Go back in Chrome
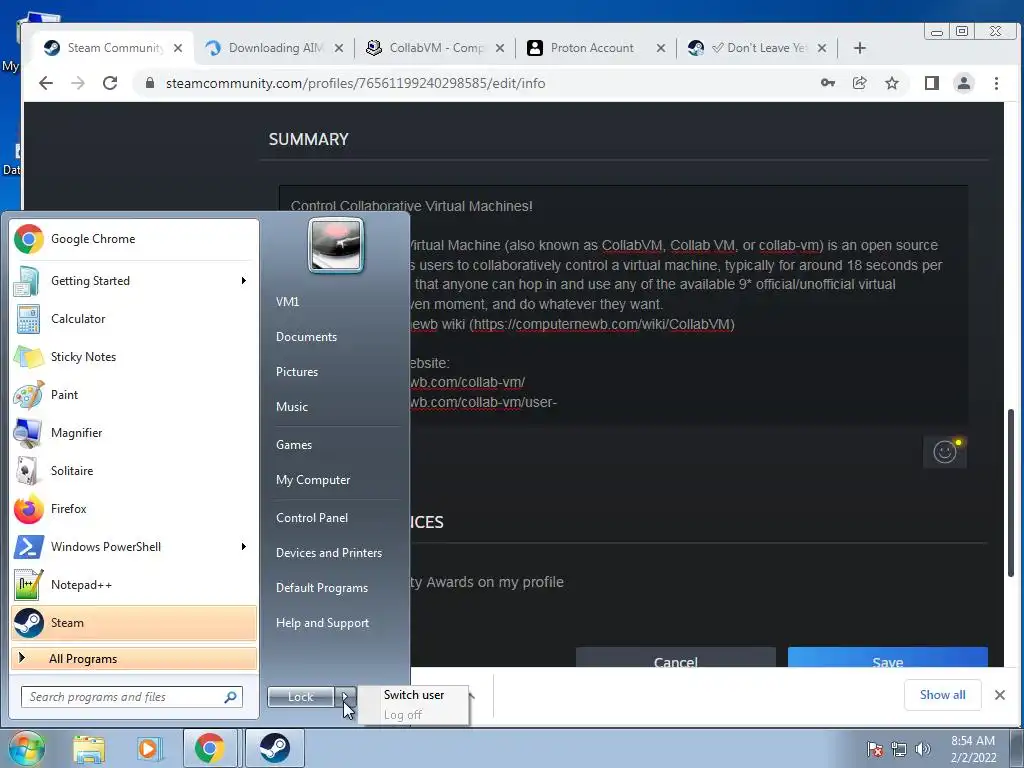This screenshot has width=1024, height=768. (46, 83)
